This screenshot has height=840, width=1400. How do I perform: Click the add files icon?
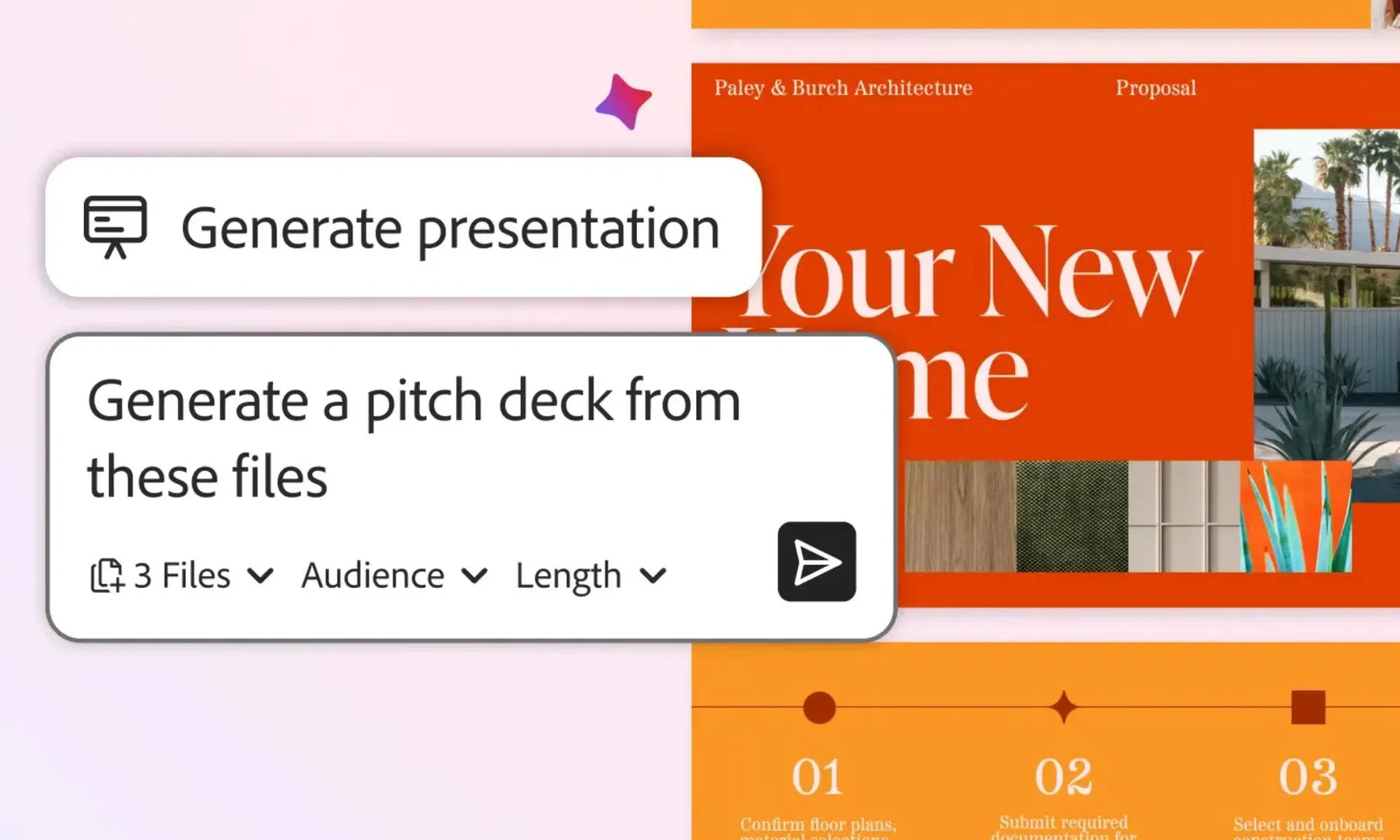click(107, 576)
